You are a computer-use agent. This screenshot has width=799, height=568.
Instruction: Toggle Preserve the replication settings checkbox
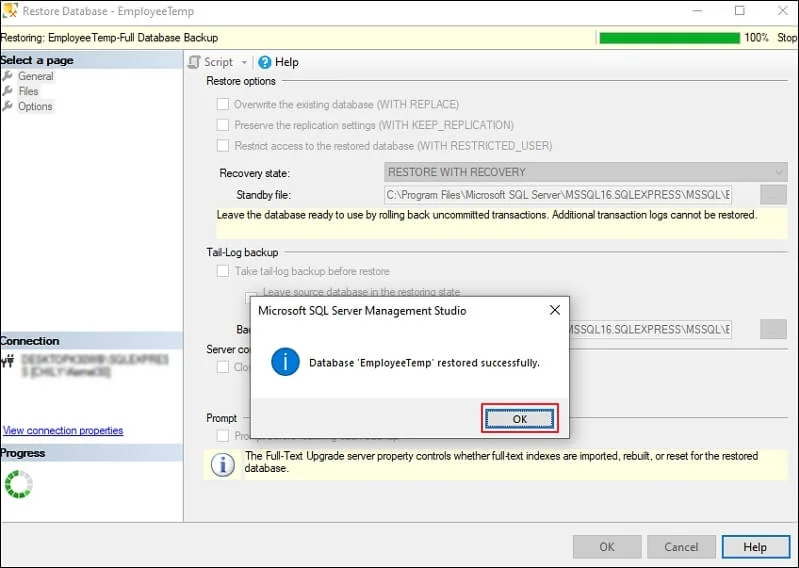pos(223,125)
